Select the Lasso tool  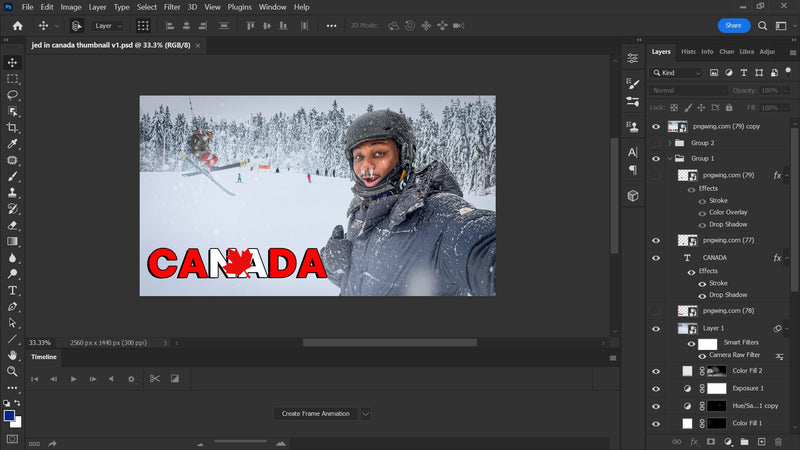13,95
